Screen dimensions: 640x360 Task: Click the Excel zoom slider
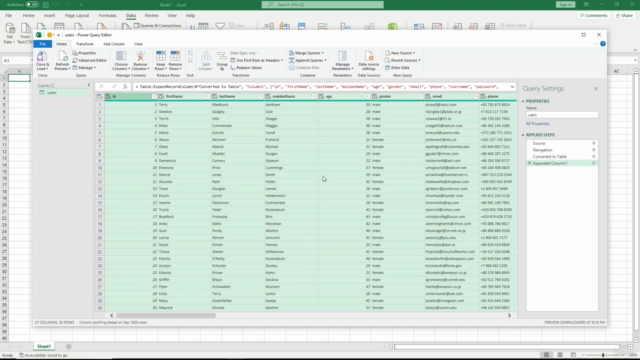603,355
